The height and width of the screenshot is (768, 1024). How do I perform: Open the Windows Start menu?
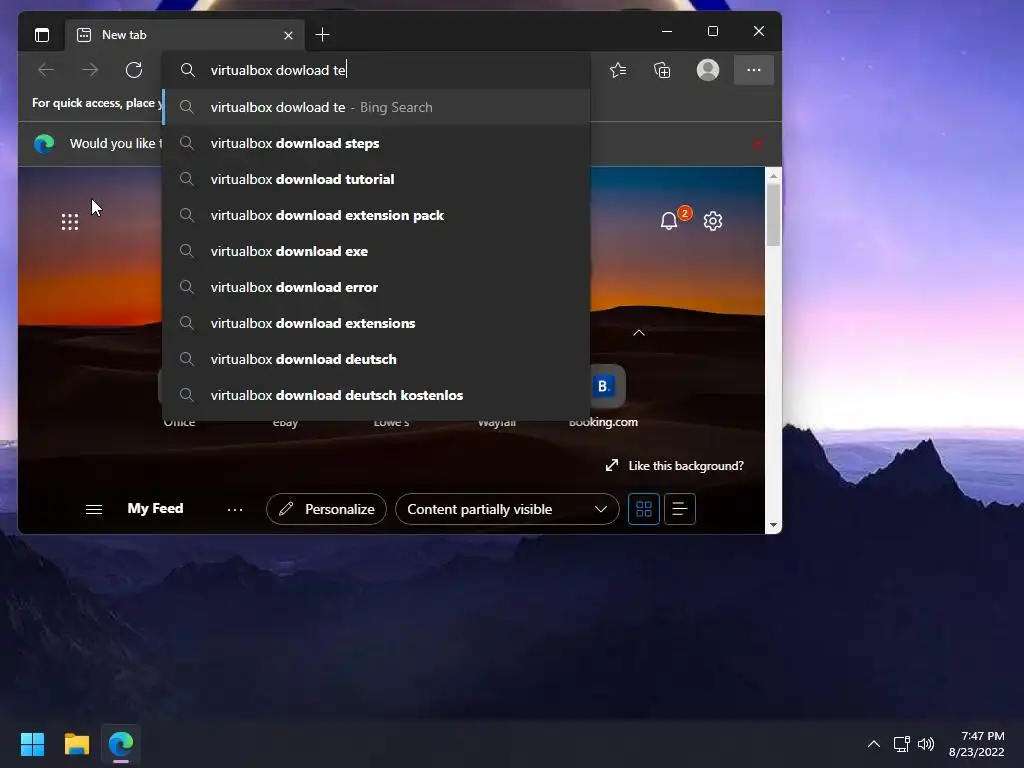click(32, 744)
